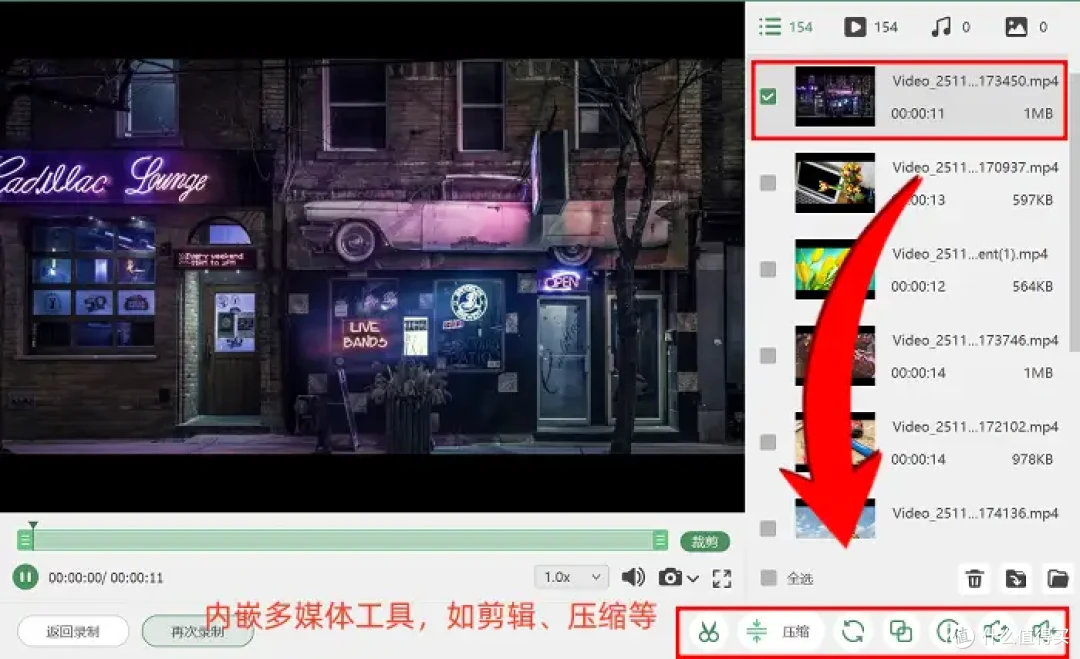Screen dimensions: 1080x659
Task: Click the 再次录制 record again button
Action: point(198,631)
